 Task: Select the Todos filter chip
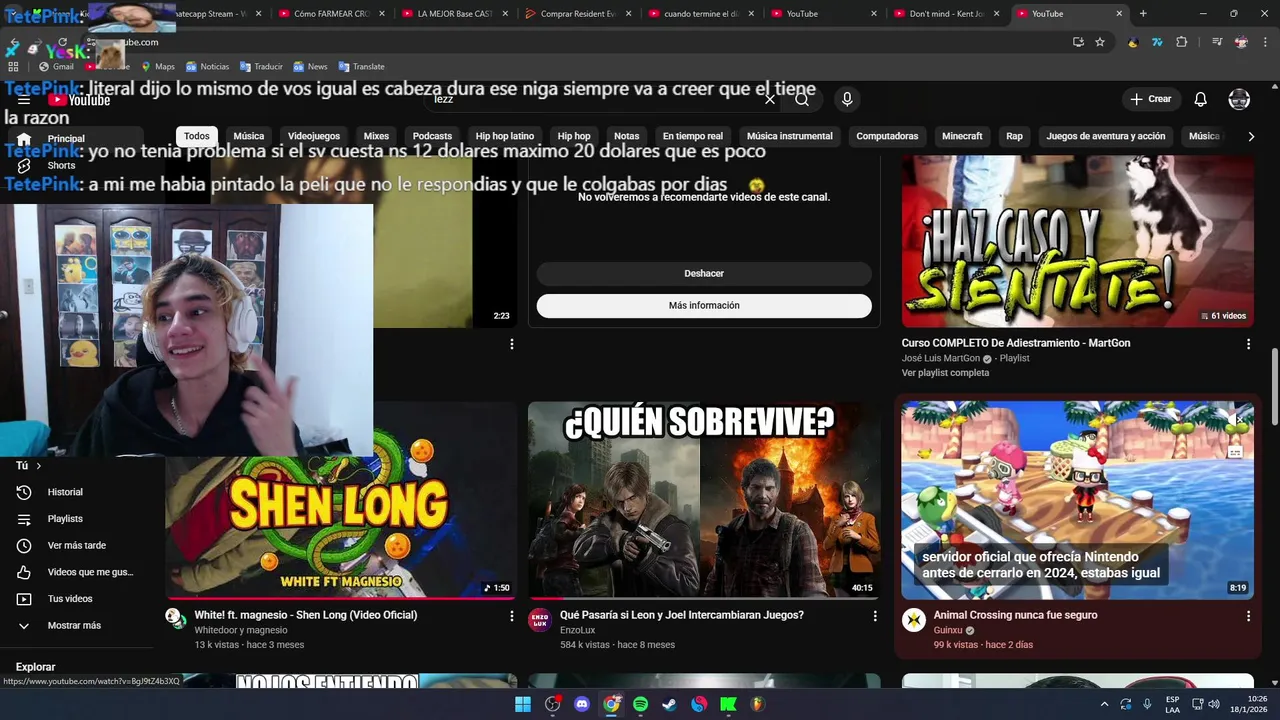197,136
